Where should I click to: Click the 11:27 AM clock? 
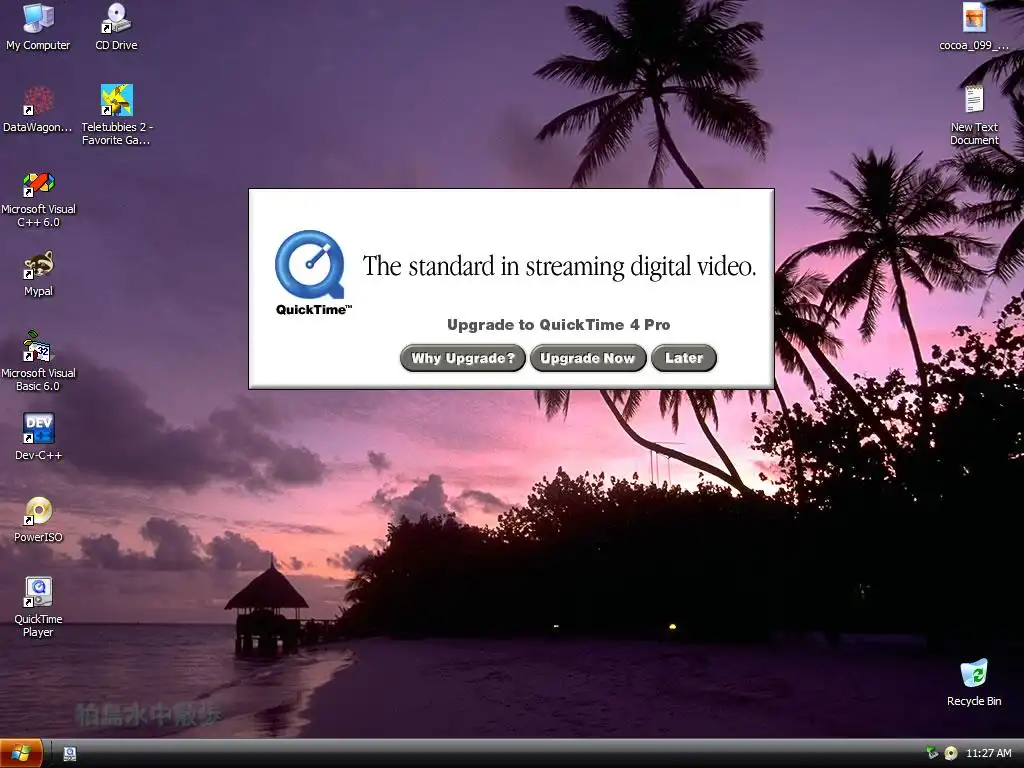(988, 753)
